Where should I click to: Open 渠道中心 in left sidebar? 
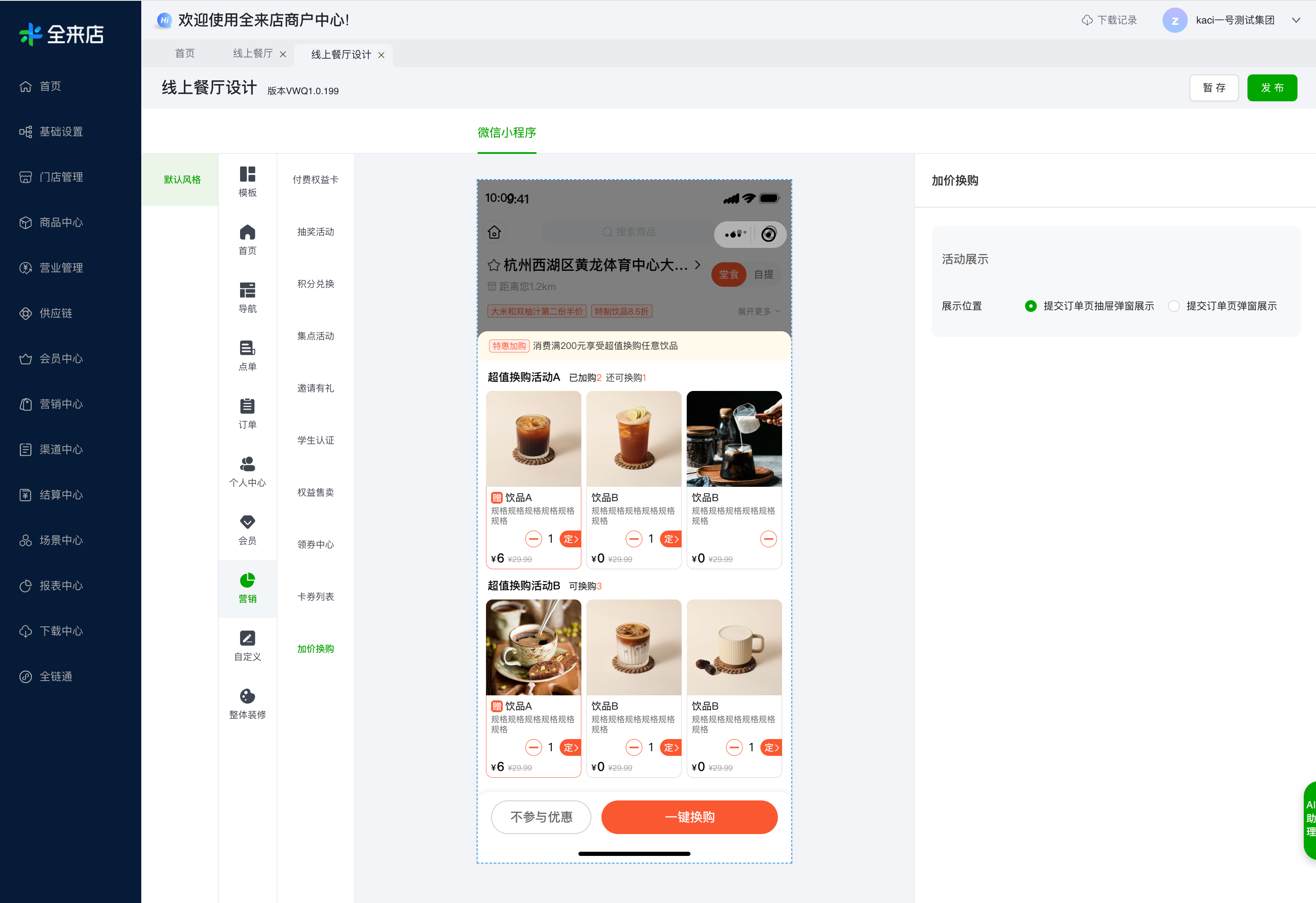[51, 449]
